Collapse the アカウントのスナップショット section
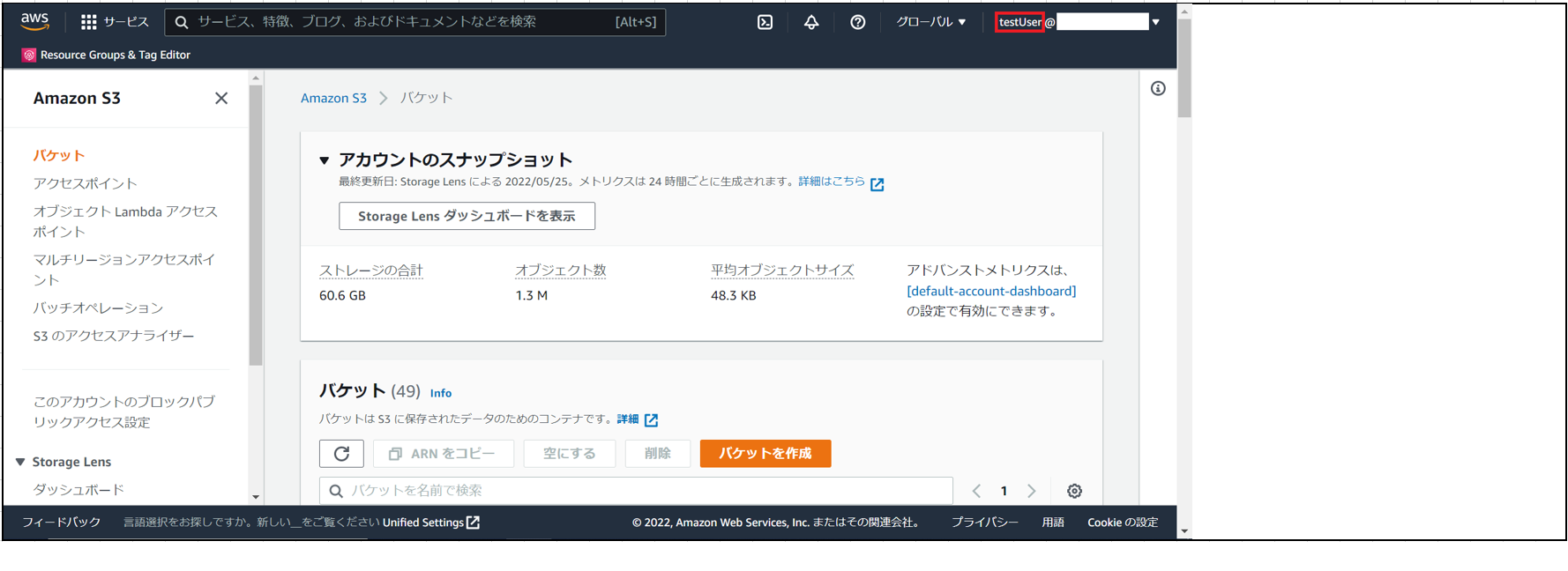 pyautogui.click(x=325, y=160)
